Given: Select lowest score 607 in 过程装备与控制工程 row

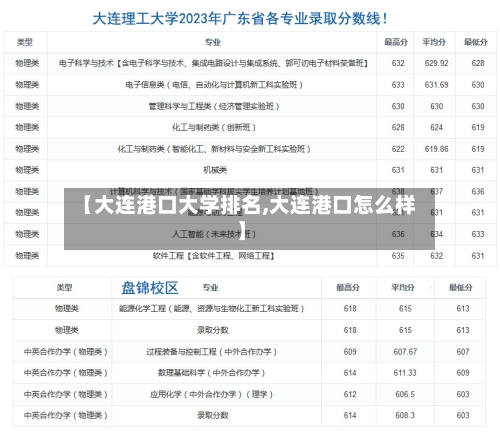Looking at the screenshot, I should click(463, 352).
